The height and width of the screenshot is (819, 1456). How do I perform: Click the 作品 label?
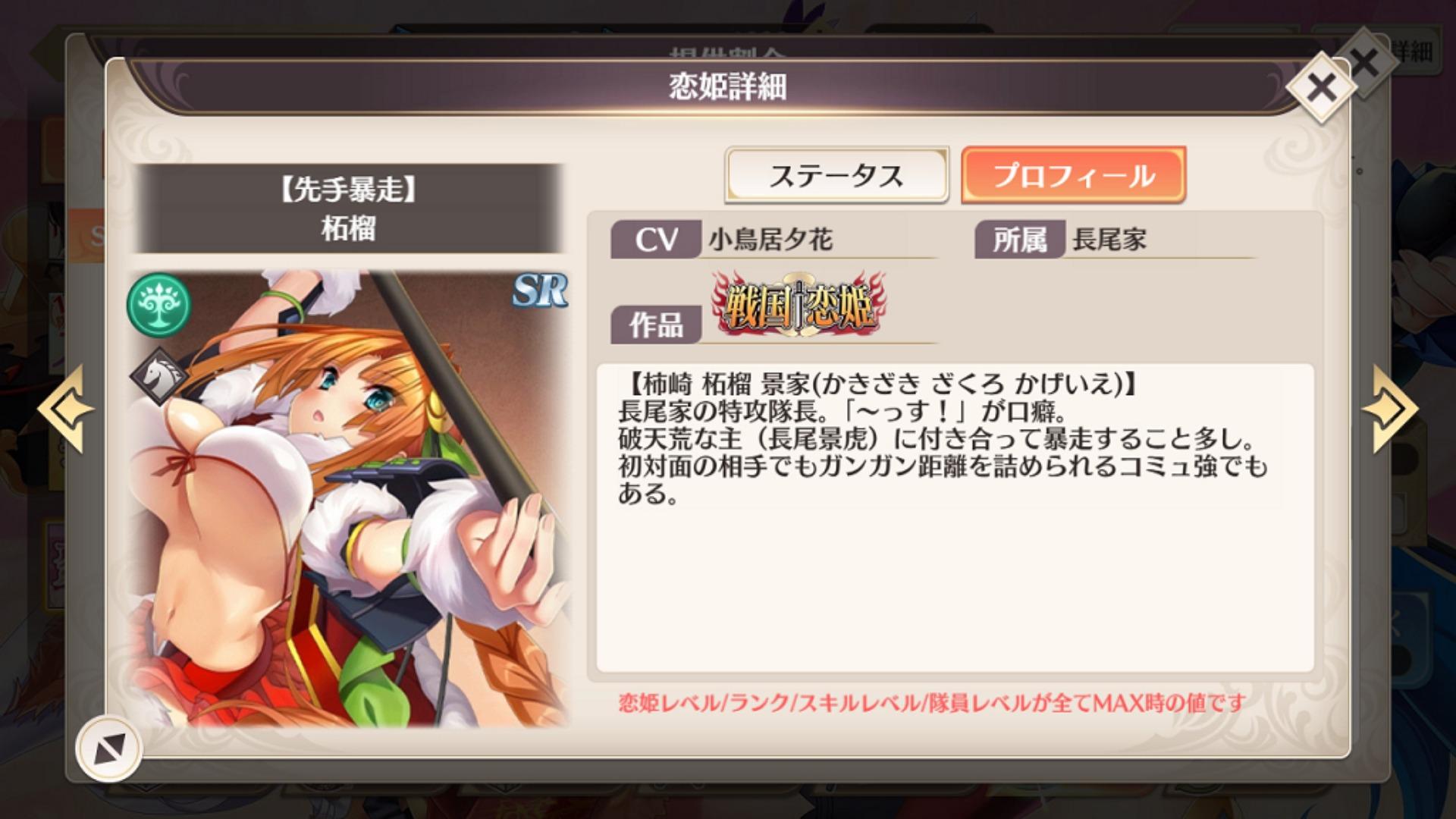[656, 325]
